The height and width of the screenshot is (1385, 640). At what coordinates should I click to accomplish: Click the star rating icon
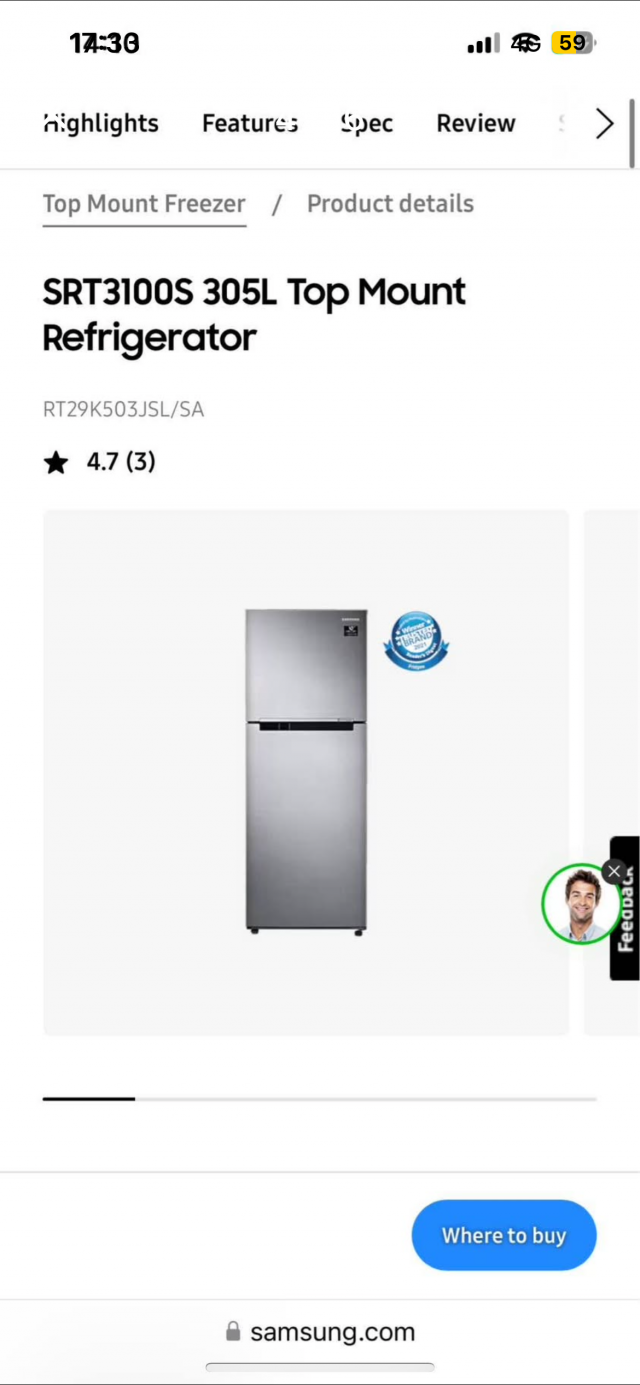point(56,462)
